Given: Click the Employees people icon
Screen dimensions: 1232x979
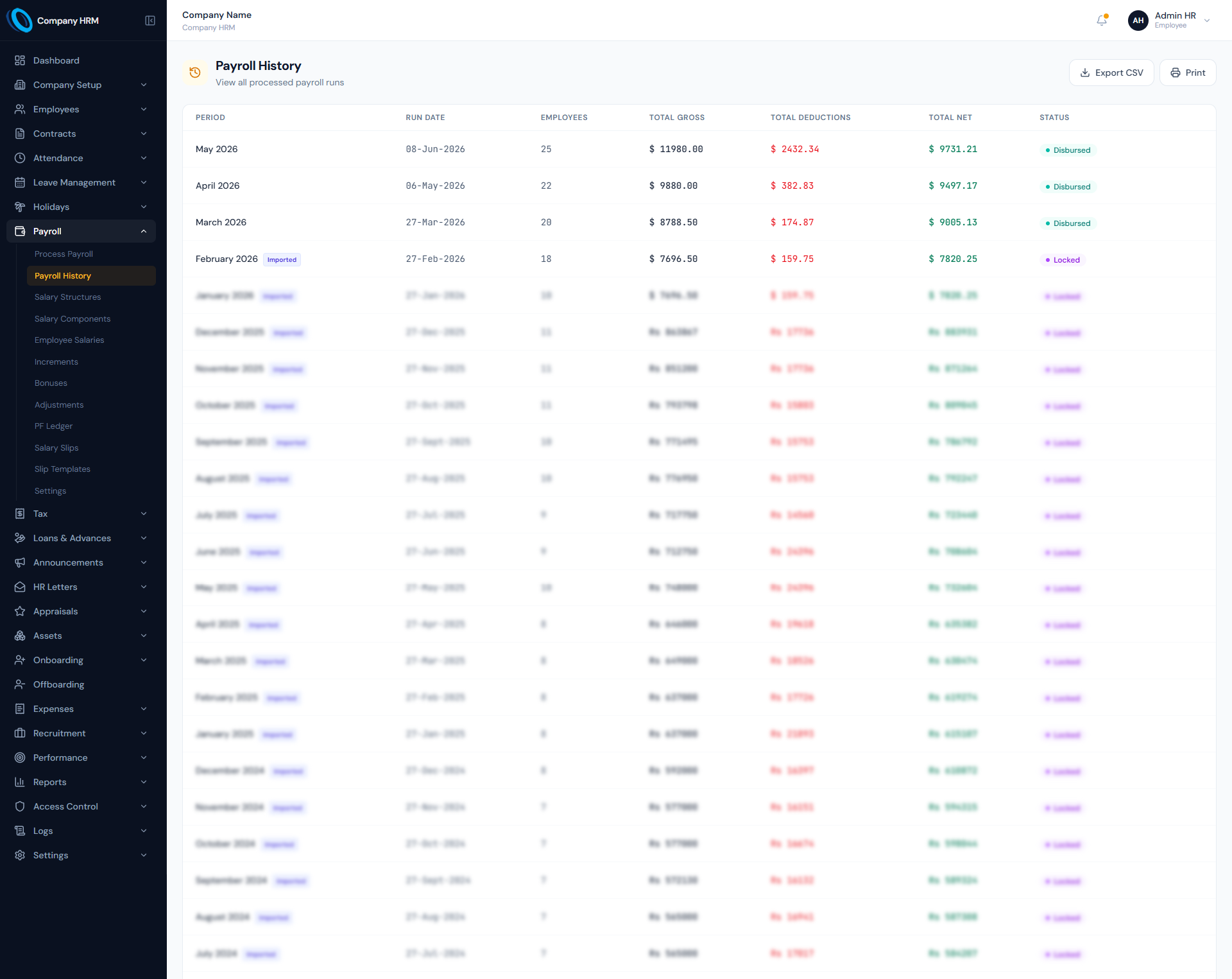Looking at the screenshot, I should [x=20, y=109].
